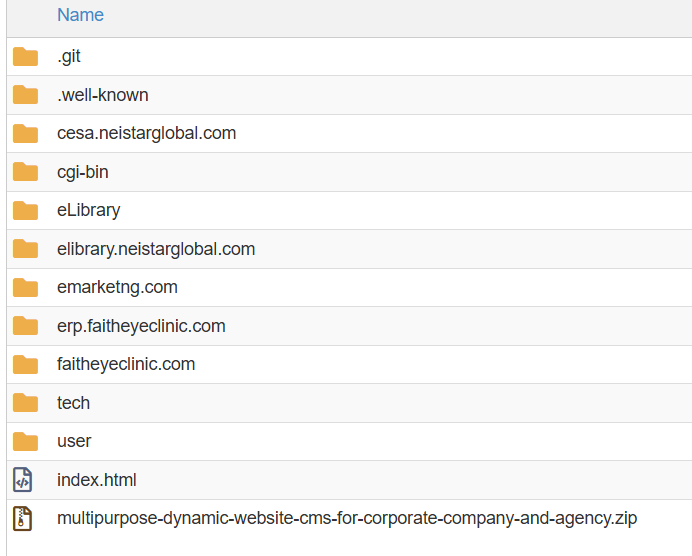Click the zip archive file icon
692x556 pixels.
pyautogui.click(x=23, y=518)
